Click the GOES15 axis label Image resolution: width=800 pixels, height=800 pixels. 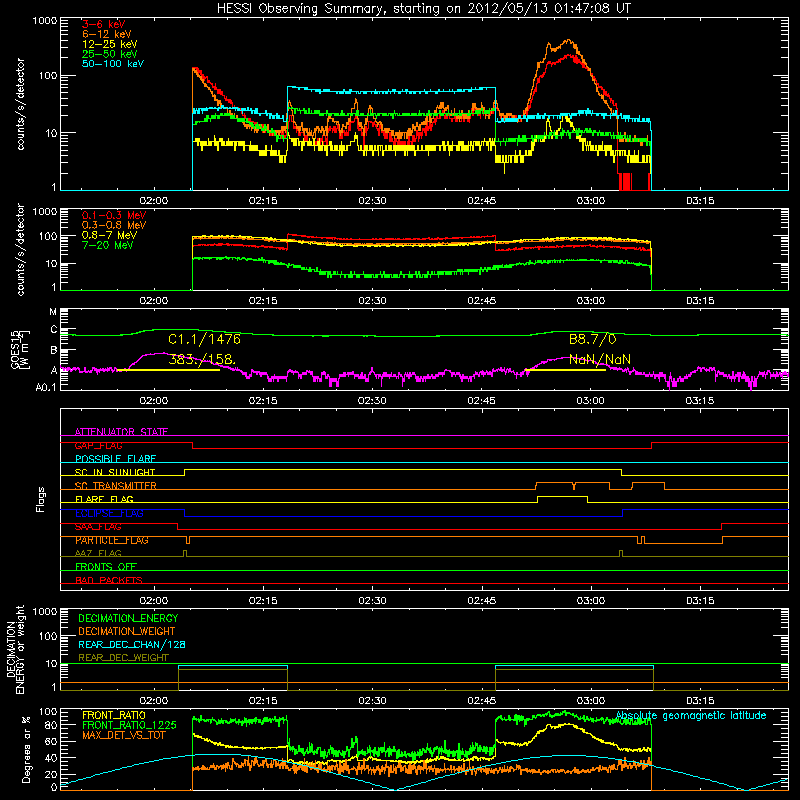coord(20,350)
